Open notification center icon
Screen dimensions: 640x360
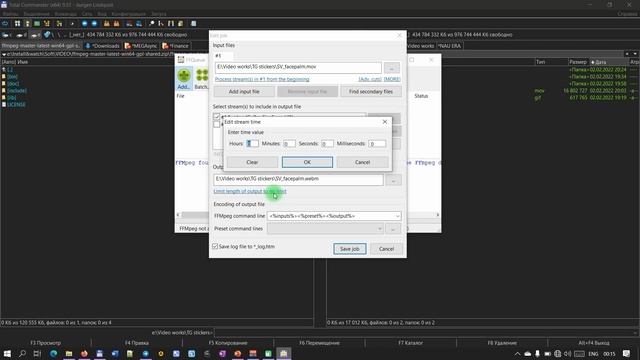coord(627,353)
